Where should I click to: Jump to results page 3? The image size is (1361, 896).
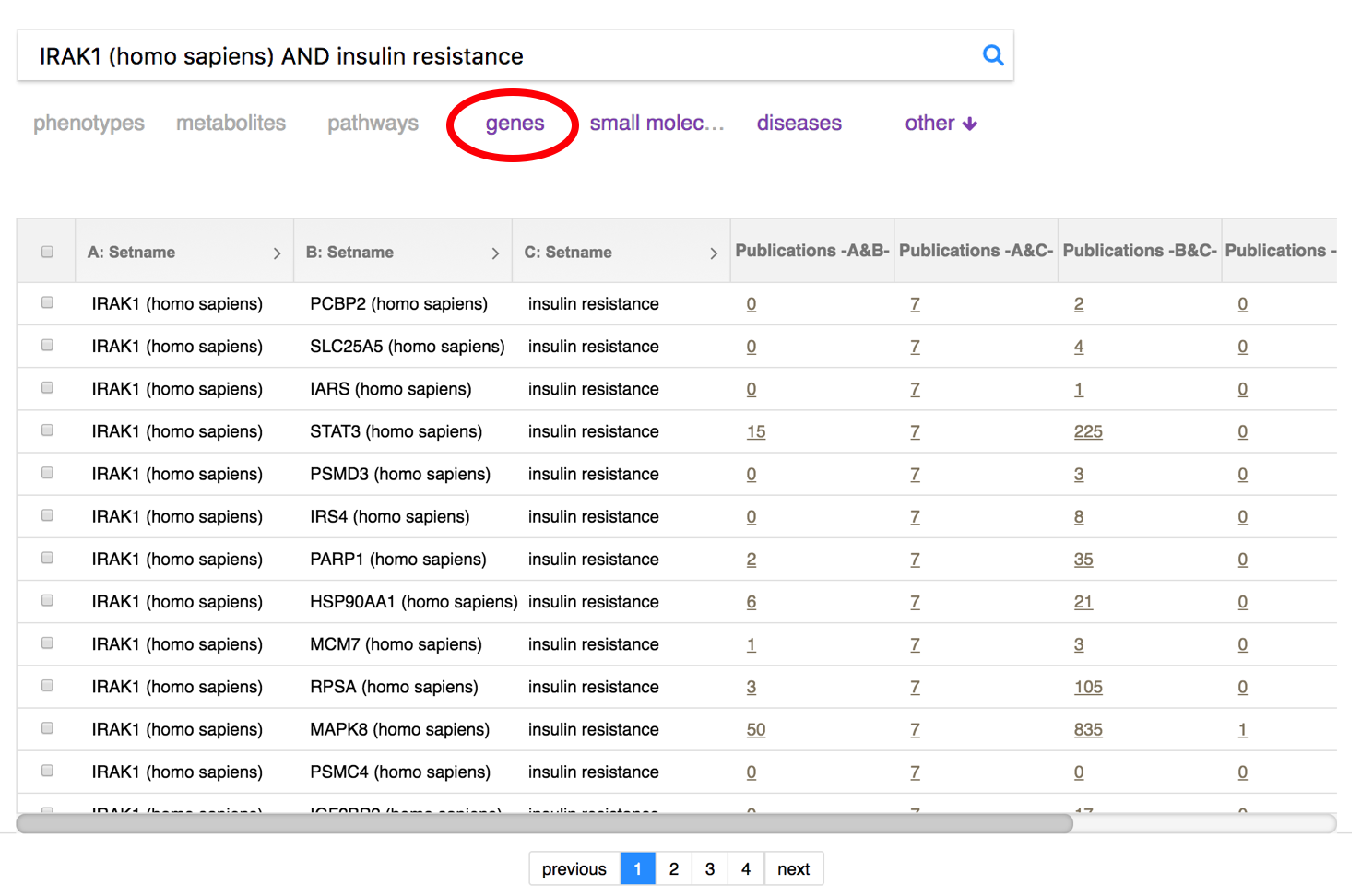710,868
